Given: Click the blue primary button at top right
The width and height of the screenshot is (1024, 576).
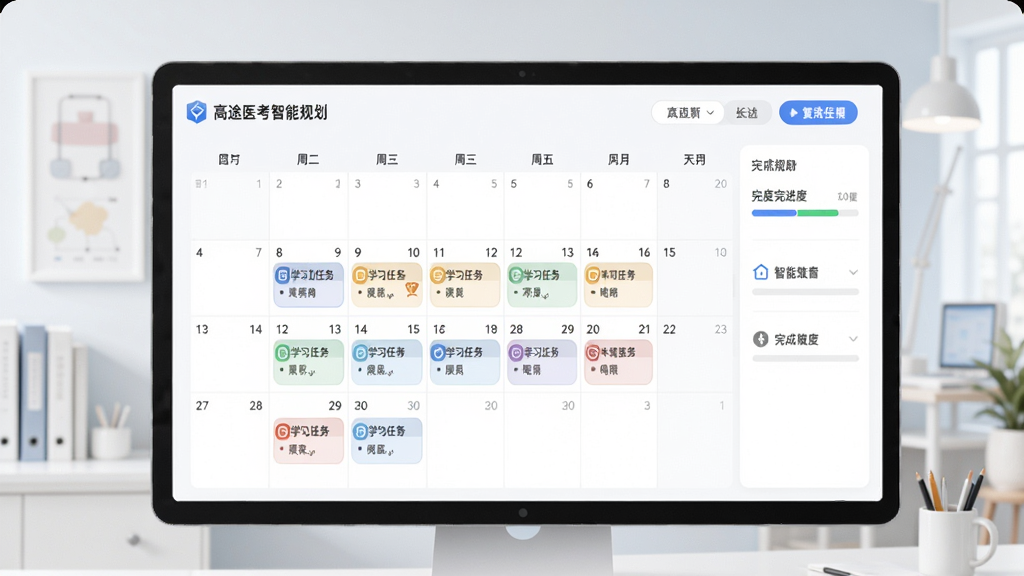Looking at the screenshot, I should coord(818,113).
